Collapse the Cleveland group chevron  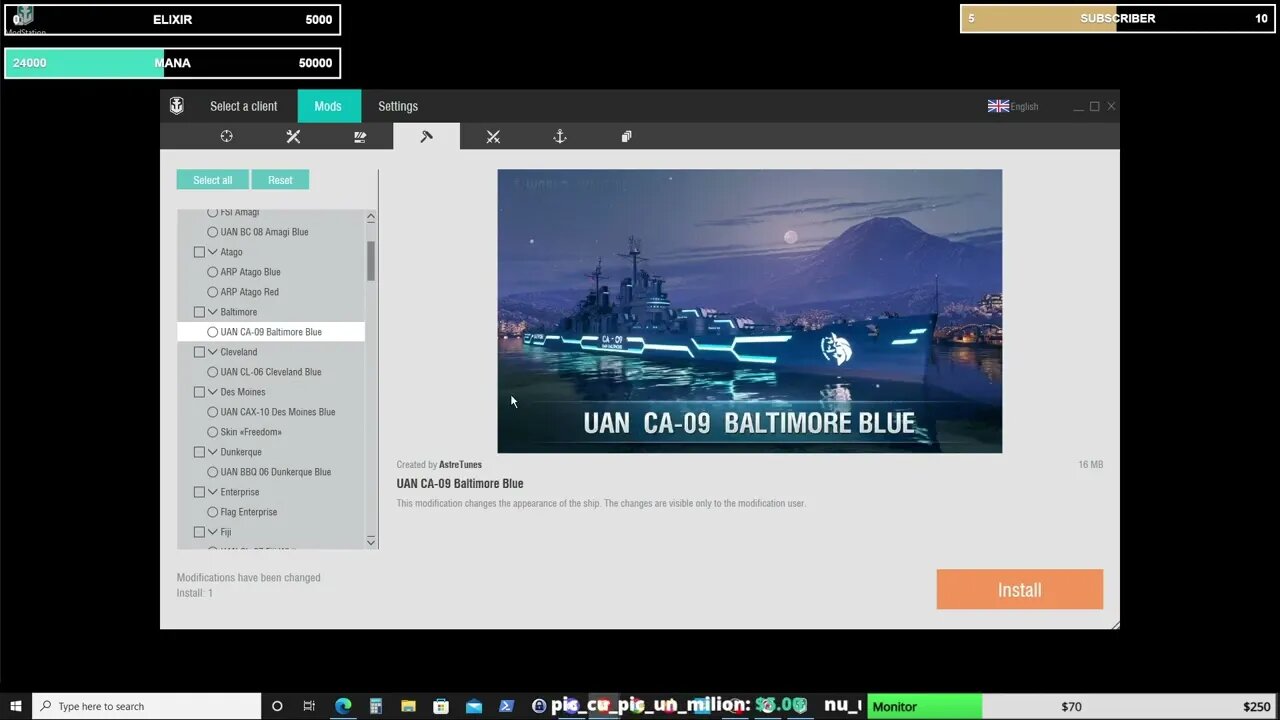(x=212, y=352)
